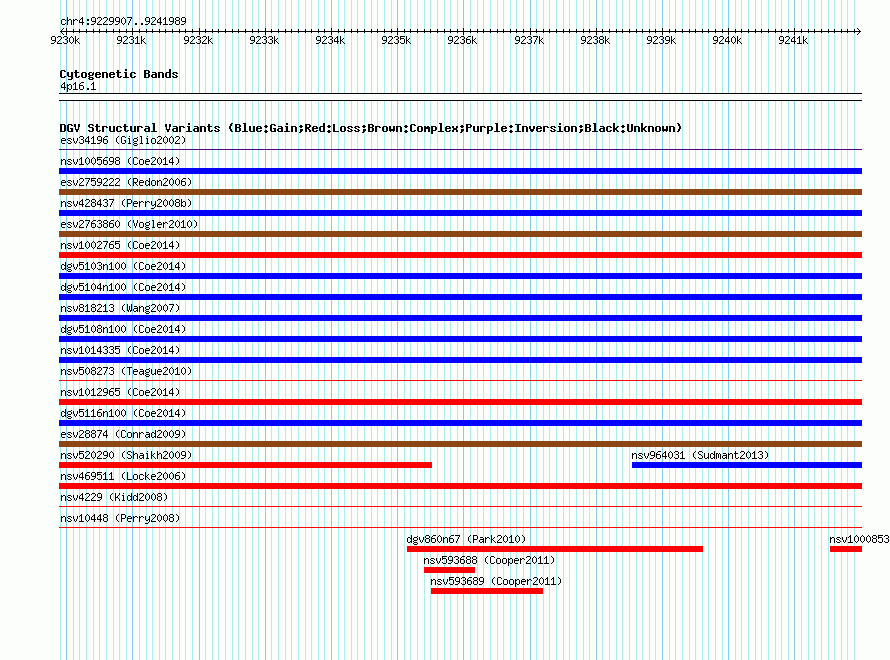Click nsv593689 (Cooper2011) label
This screenshot has width=890, height=660.
(x=496, y=581)
